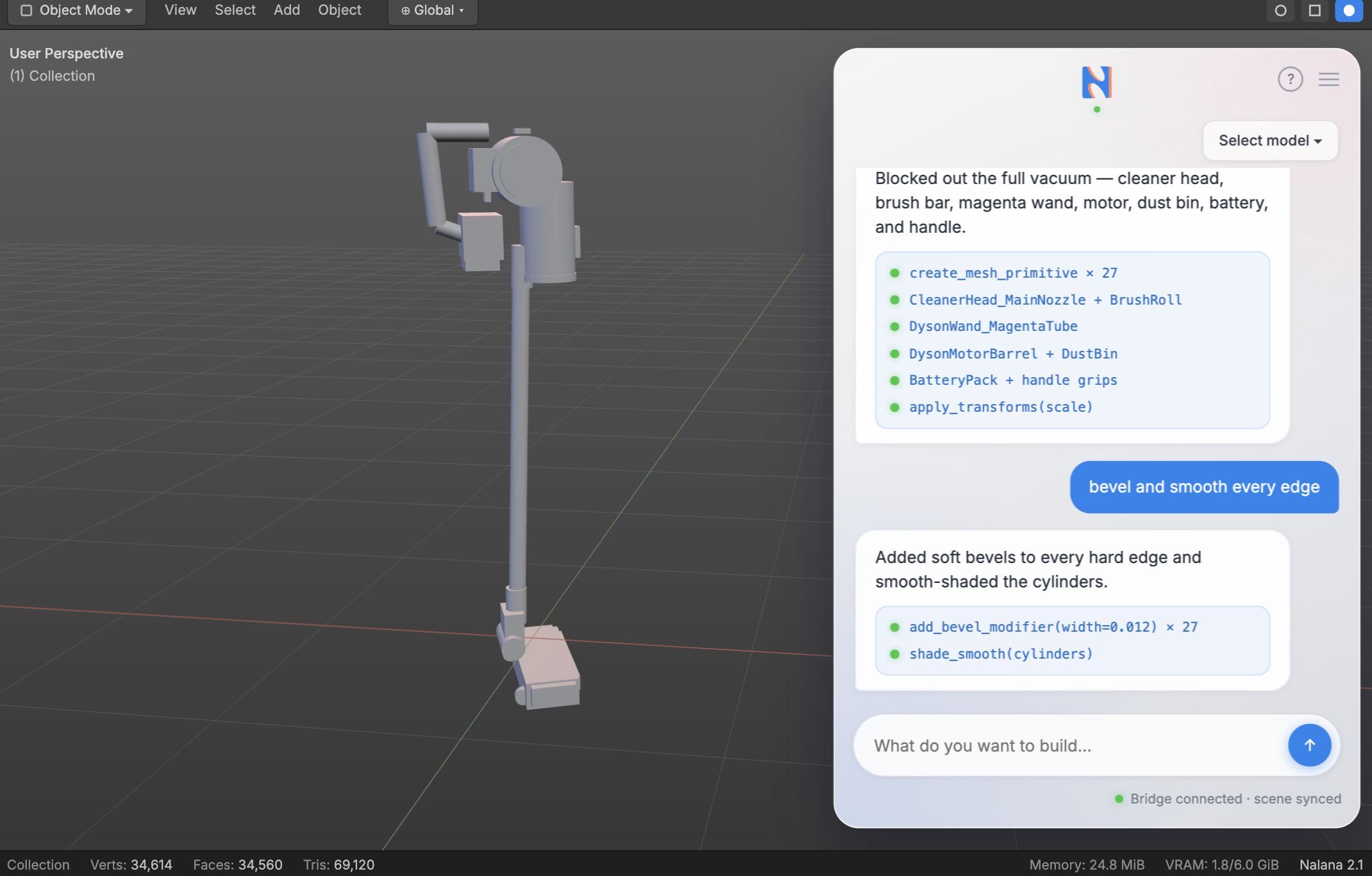Viewport: 1372px width, 876px height.
Task: Click 'CleanerHead_MainNozzle + BrushRoll' entry
Action: coord(1045,299)
